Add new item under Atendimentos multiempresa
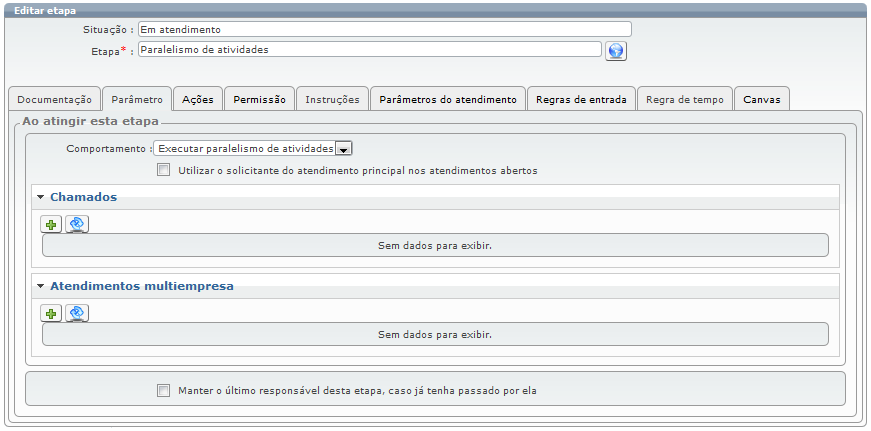Viewport: 871px width, 431px height. pos(51,314)
